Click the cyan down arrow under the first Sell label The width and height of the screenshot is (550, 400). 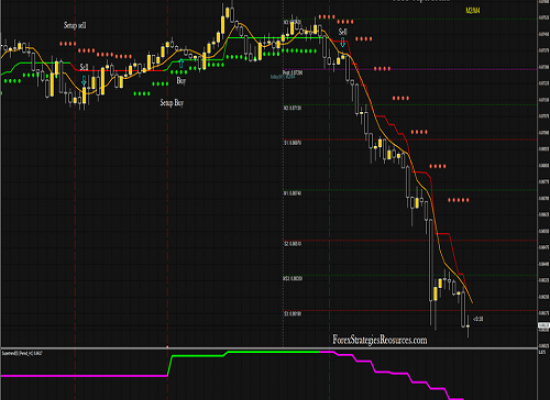(84, 80)
